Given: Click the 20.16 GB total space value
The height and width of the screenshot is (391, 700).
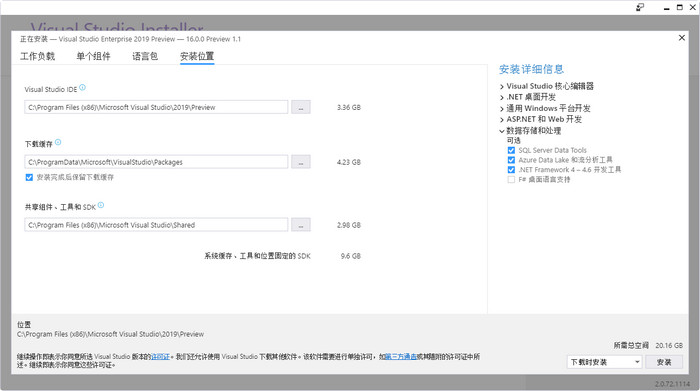Looking at the screenshot, I should pos(669,345).
